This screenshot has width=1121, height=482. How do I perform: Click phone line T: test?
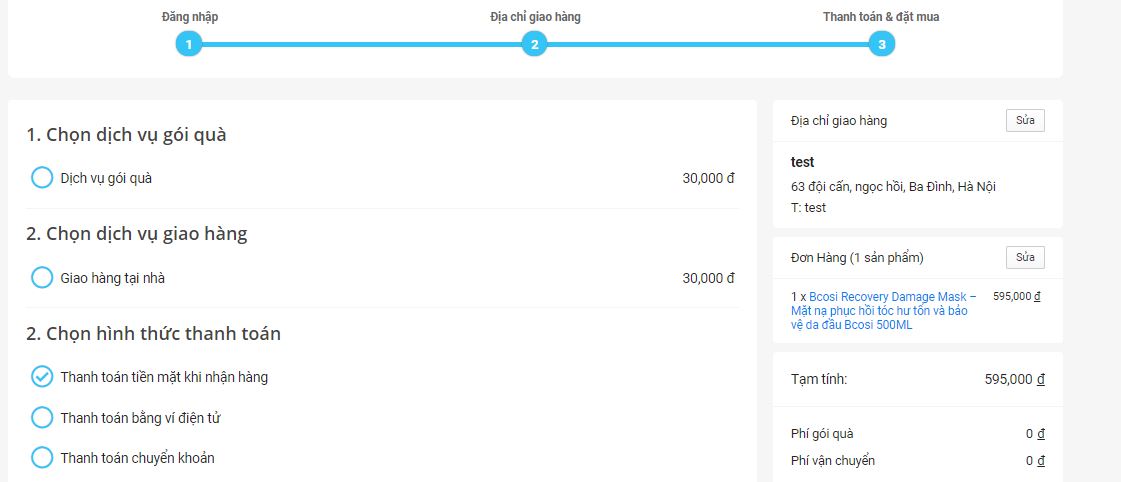click(809, 208)
